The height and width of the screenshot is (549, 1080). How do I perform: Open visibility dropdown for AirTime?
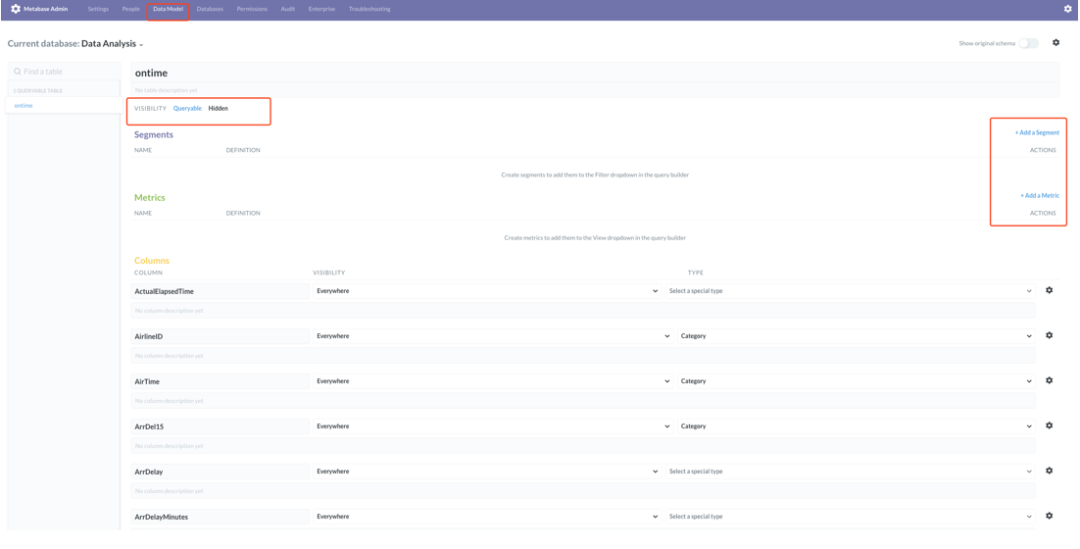492,381
